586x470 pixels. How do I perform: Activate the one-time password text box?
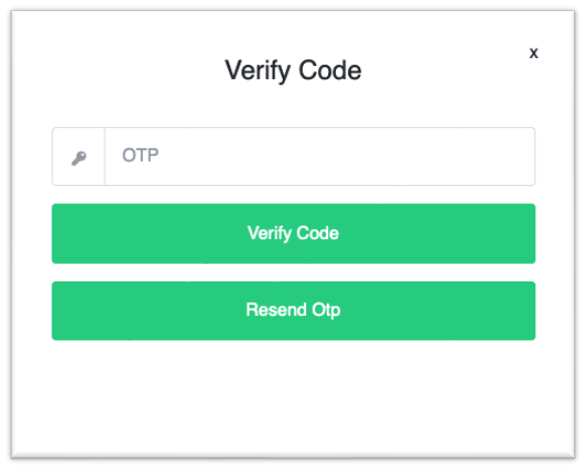(320, 156)
